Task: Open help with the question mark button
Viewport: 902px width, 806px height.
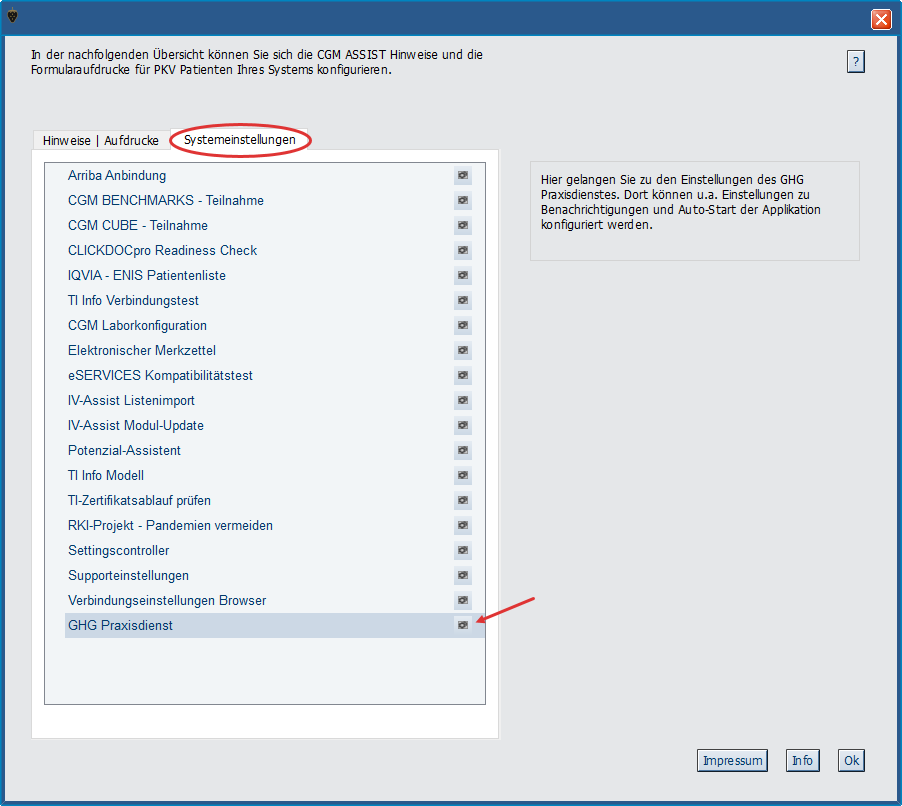Action: tap(855, 62)
